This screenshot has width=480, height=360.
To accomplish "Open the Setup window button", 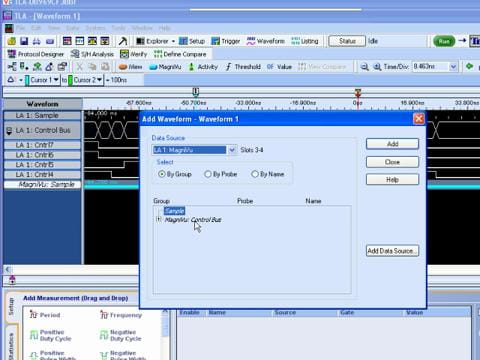I will [192, 41].
